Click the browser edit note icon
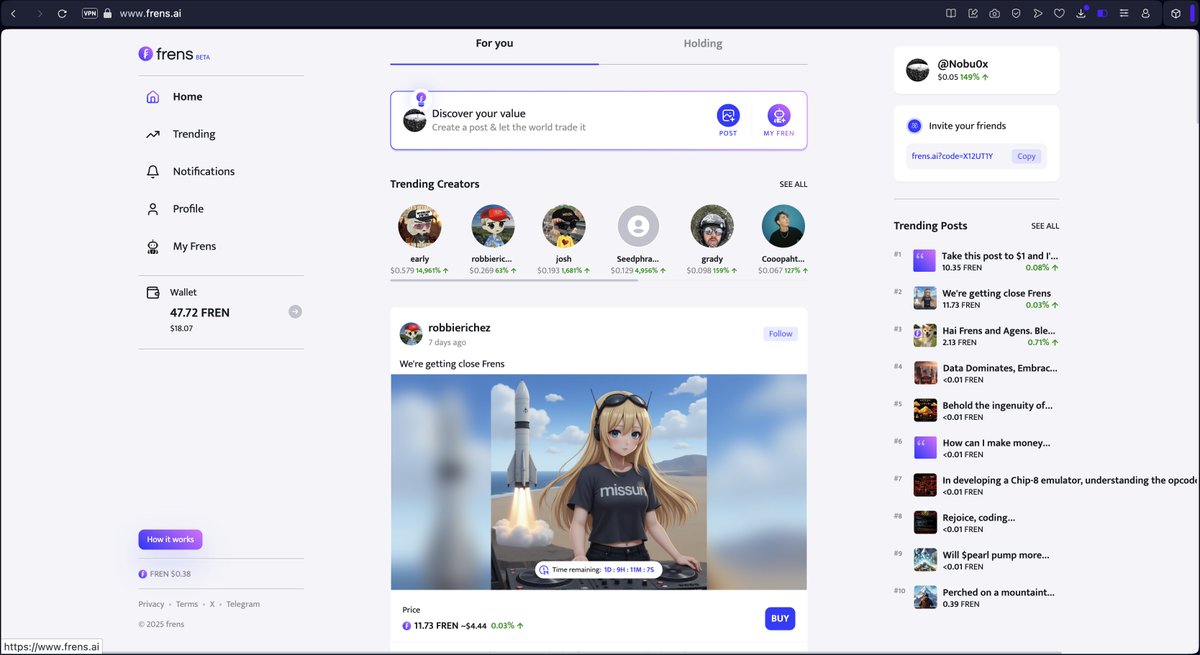The height and width of the screenshot is (655, 1200). [x=973, y=14]
